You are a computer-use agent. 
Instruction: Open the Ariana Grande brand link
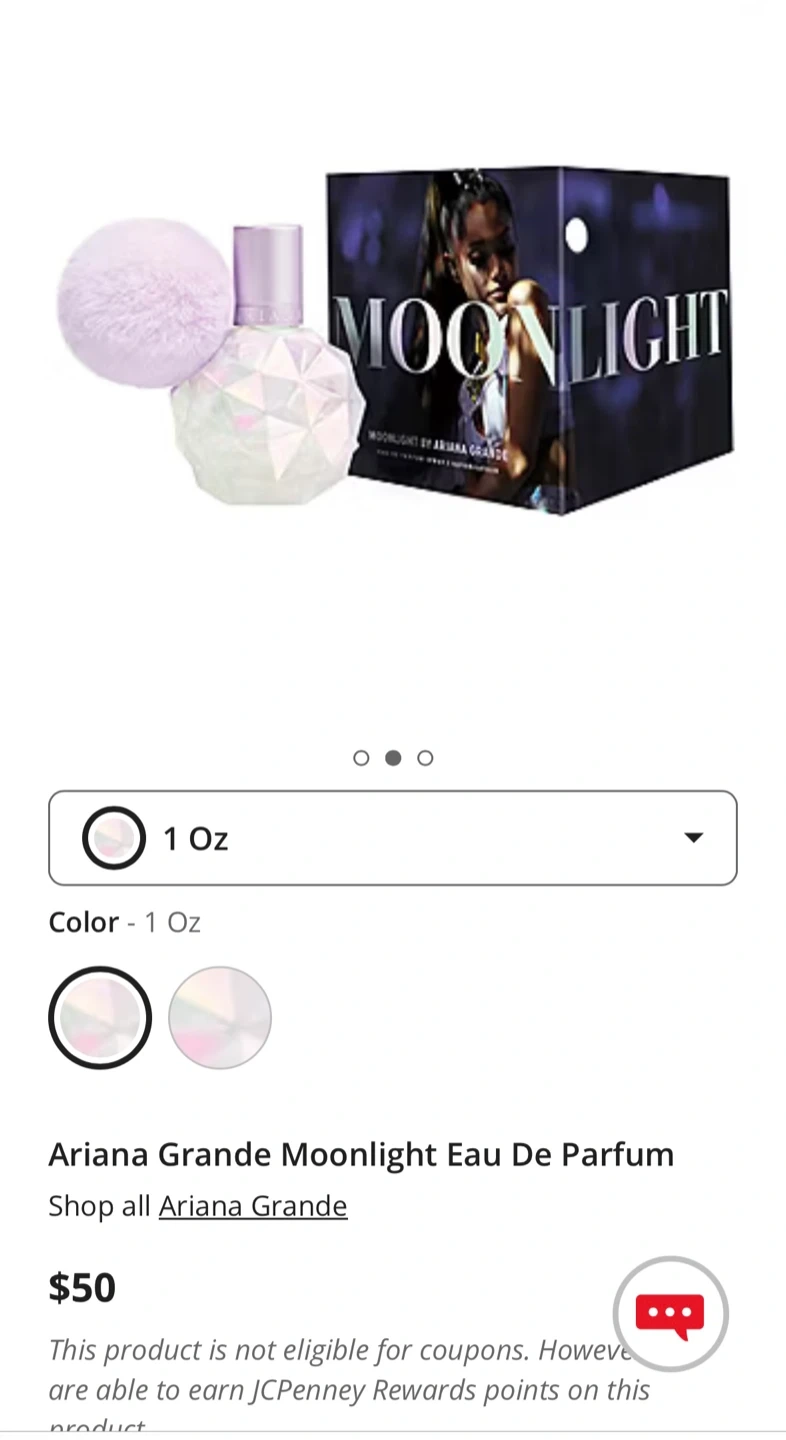(x=253, y=1206)
